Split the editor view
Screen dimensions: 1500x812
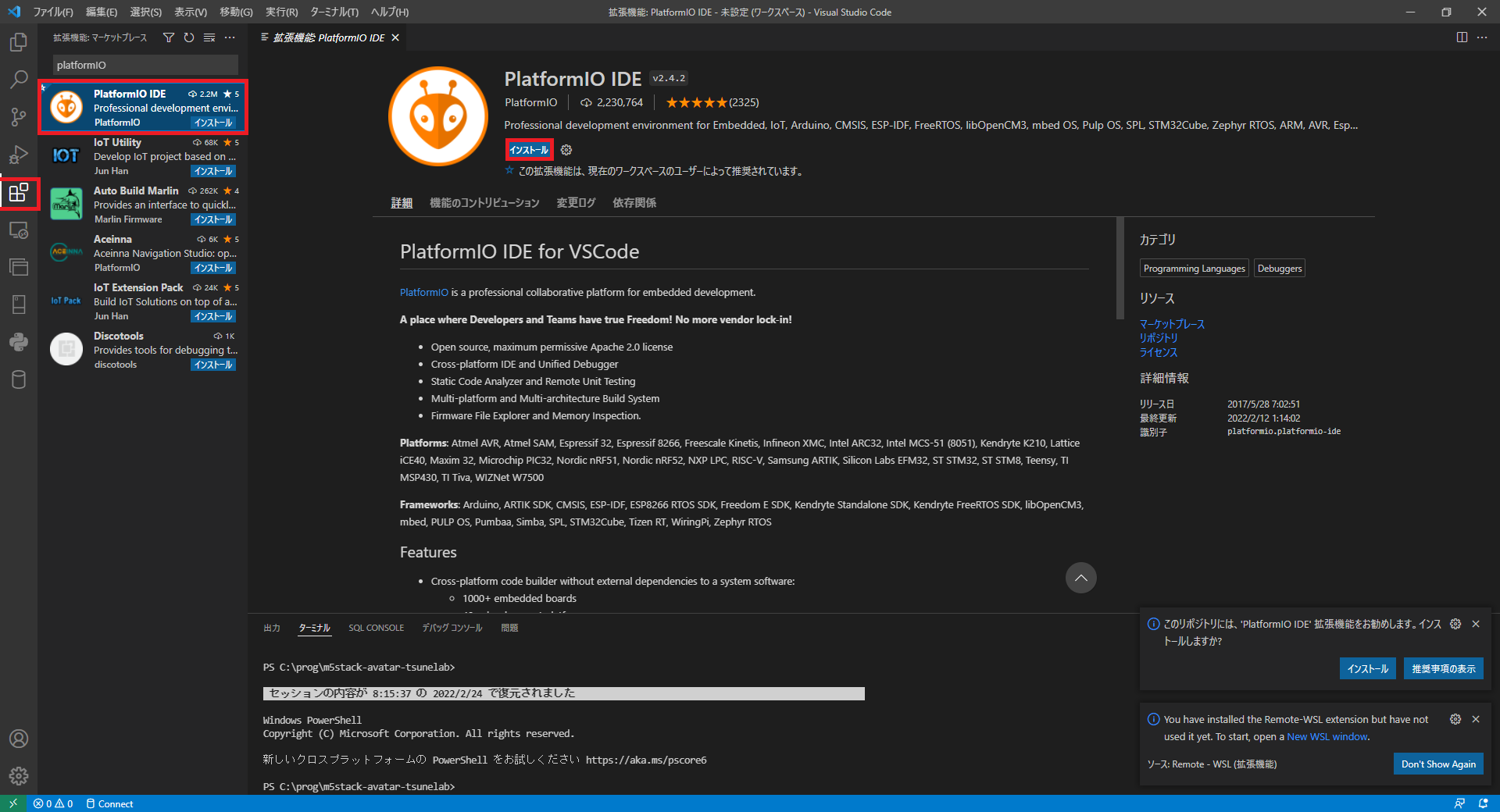pos(1460,37)
